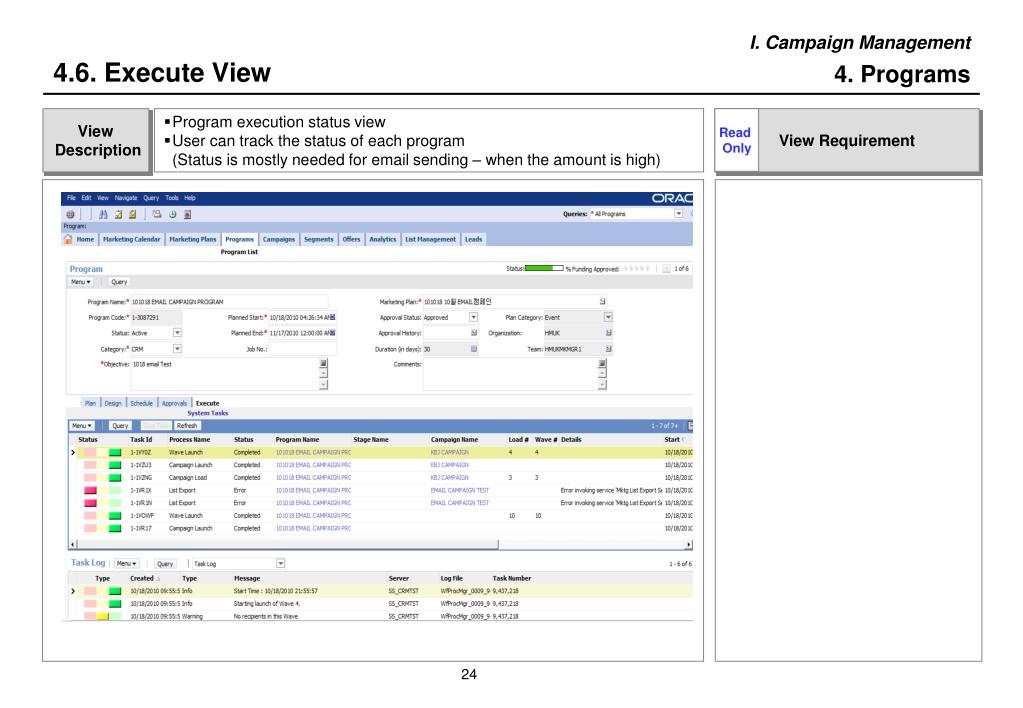
Task: Open the Marketing Plan pick icon
Action: coord(602,301)
